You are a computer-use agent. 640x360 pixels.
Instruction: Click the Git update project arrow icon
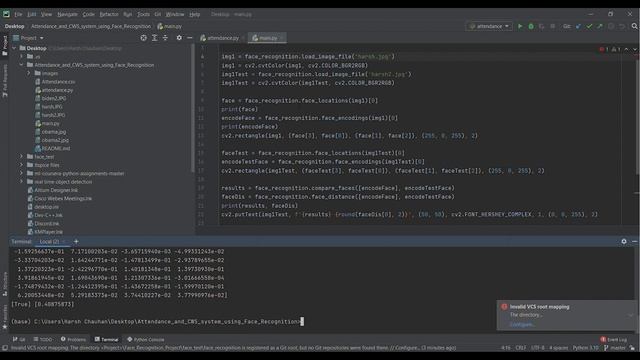[x=578, y=26]
